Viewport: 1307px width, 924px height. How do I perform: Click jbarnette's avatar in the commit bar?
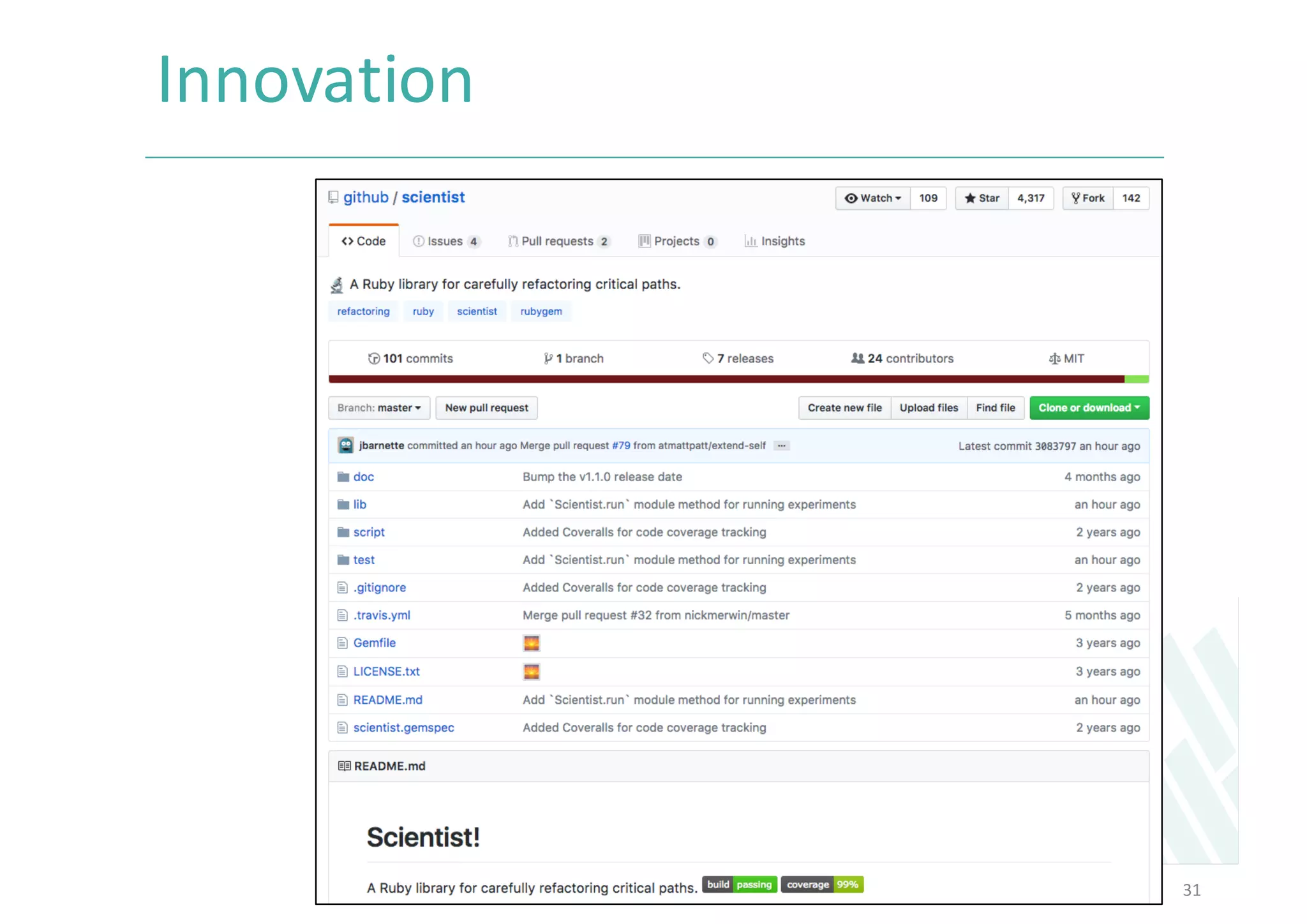346,445
